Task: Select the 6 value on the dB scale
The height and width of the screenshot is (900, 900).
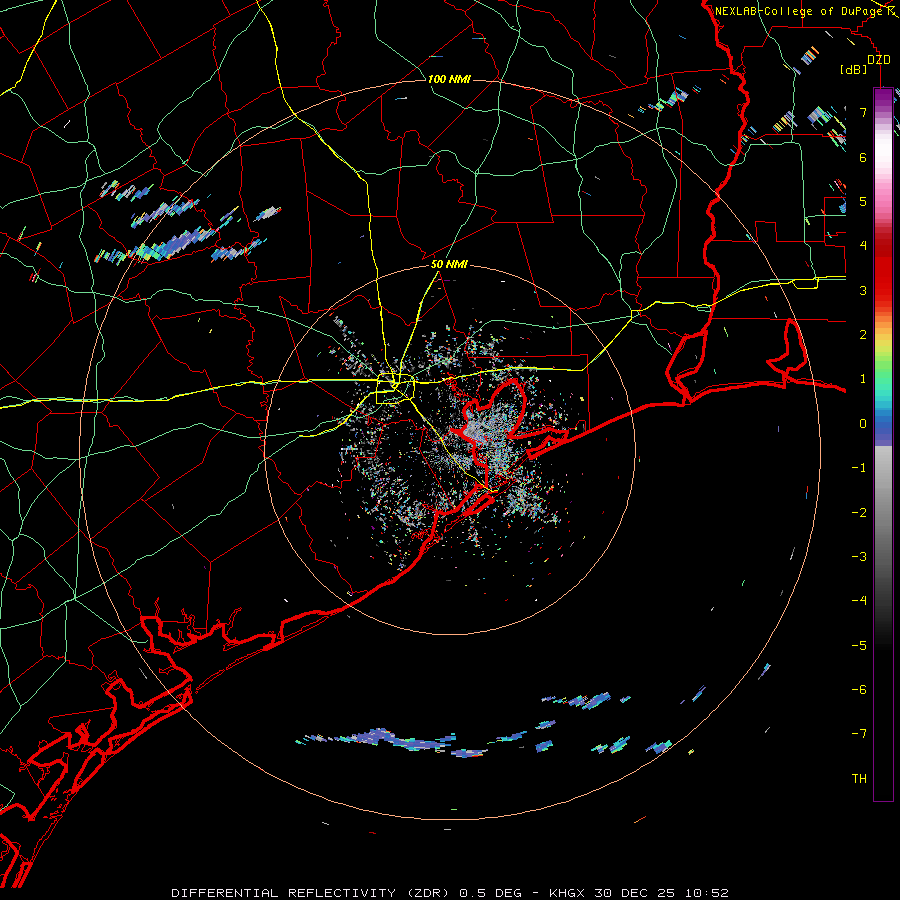Action: pos(863,157)
